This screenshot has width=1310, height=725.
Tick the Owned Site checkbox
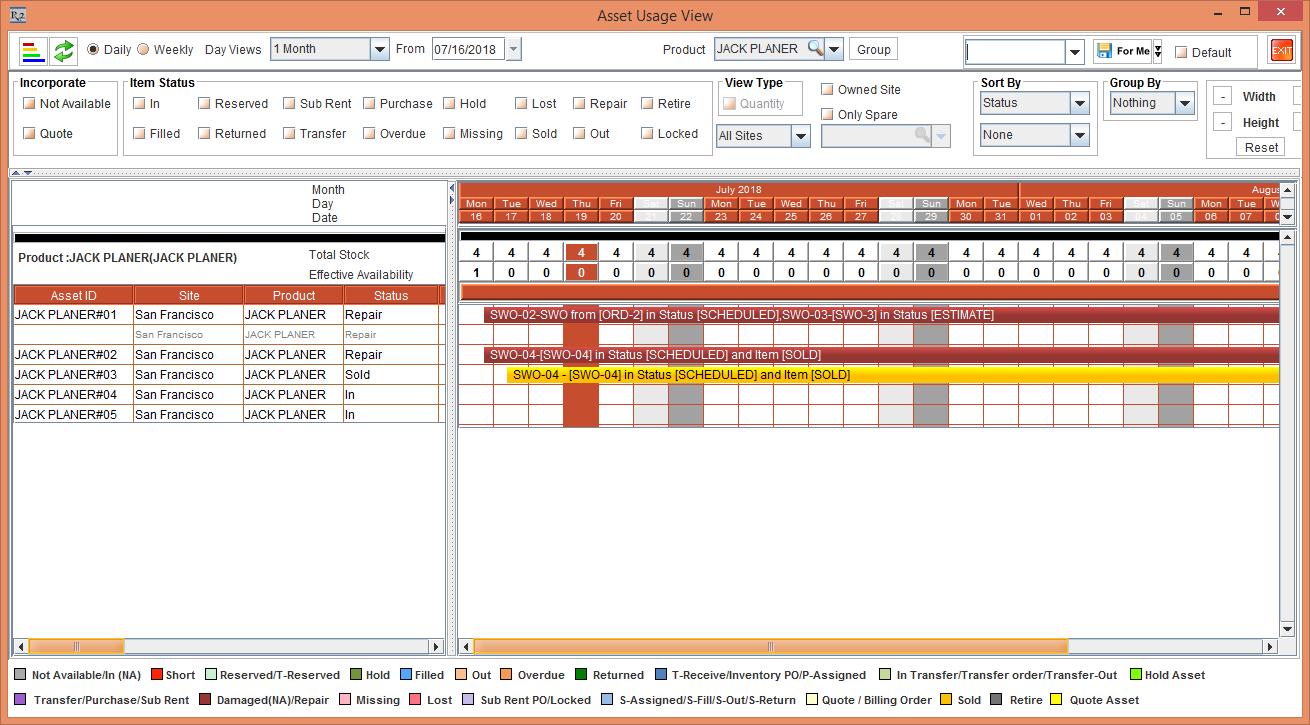click(x=827, y=90)
